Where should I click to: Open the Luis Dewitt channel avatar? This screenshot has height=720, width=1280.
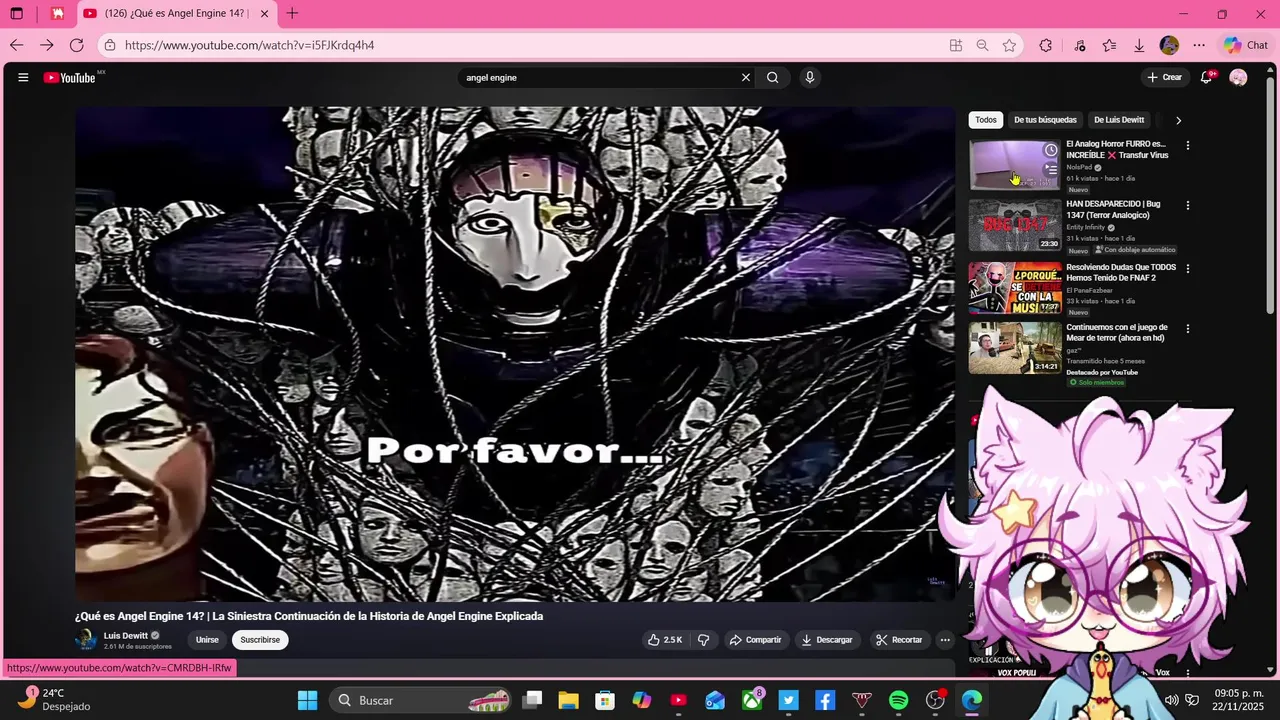86,640
